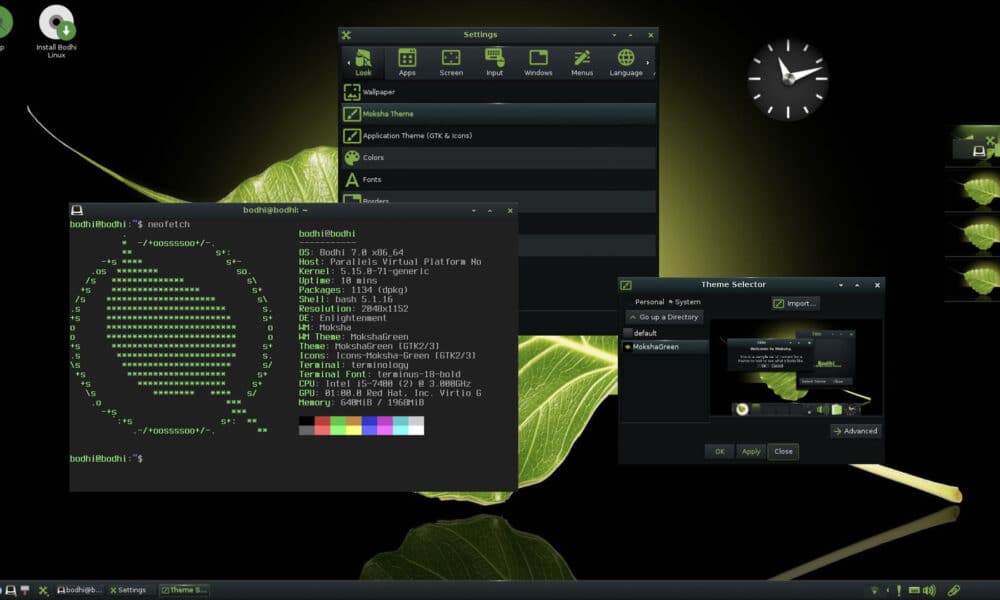1000x600 pixels.
Task: Click Apply in the Theme Selector
Action: tap(751, 451)
